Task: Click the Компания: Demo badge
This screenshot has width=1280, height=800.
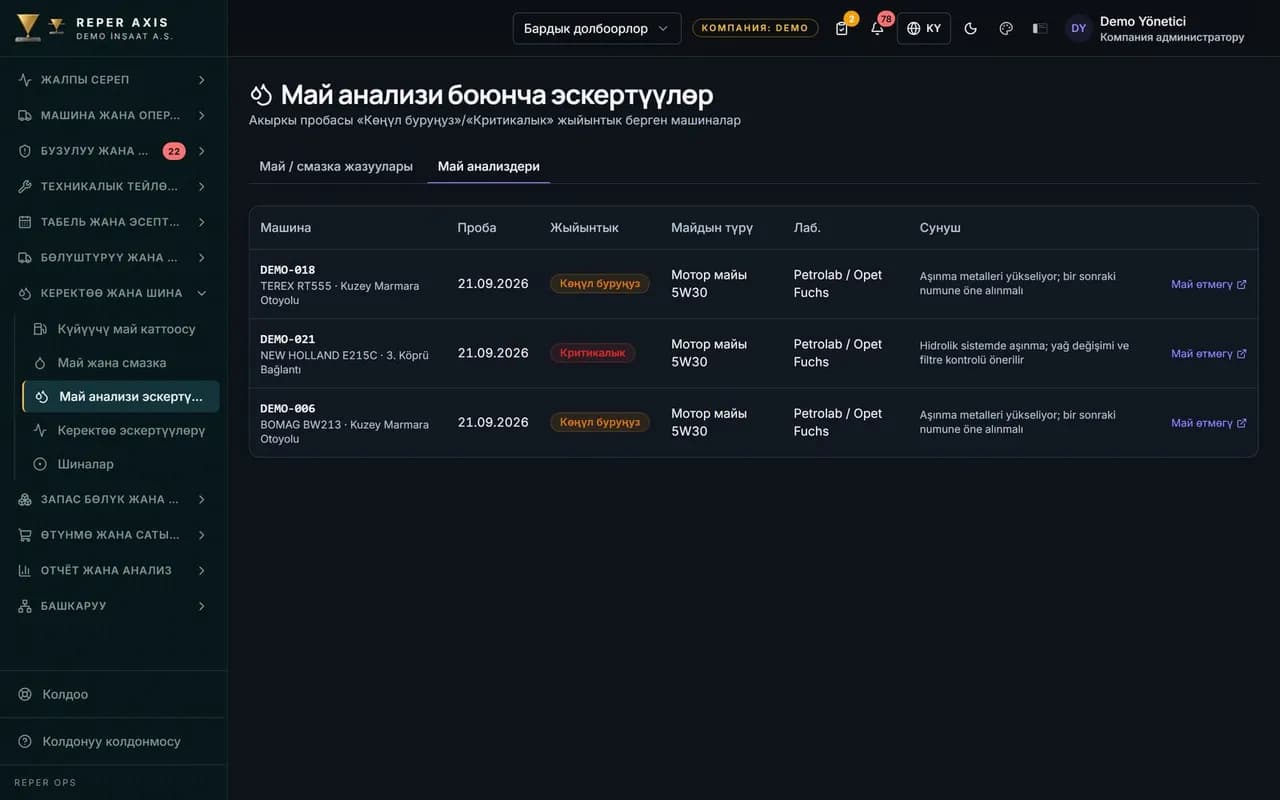Action: (755, 28)
